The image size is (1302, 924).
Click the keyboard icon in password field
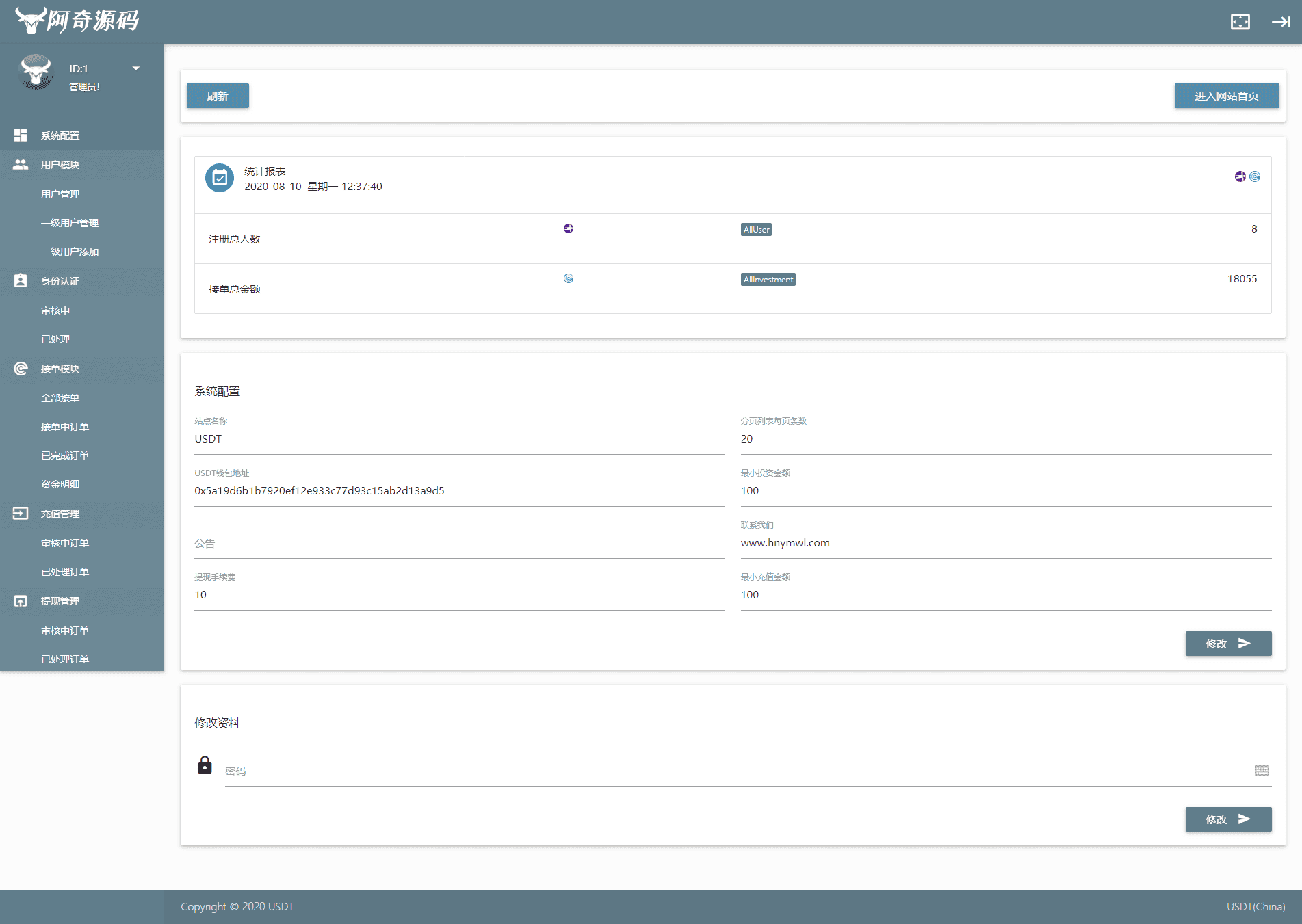[x=1262, y=771]
